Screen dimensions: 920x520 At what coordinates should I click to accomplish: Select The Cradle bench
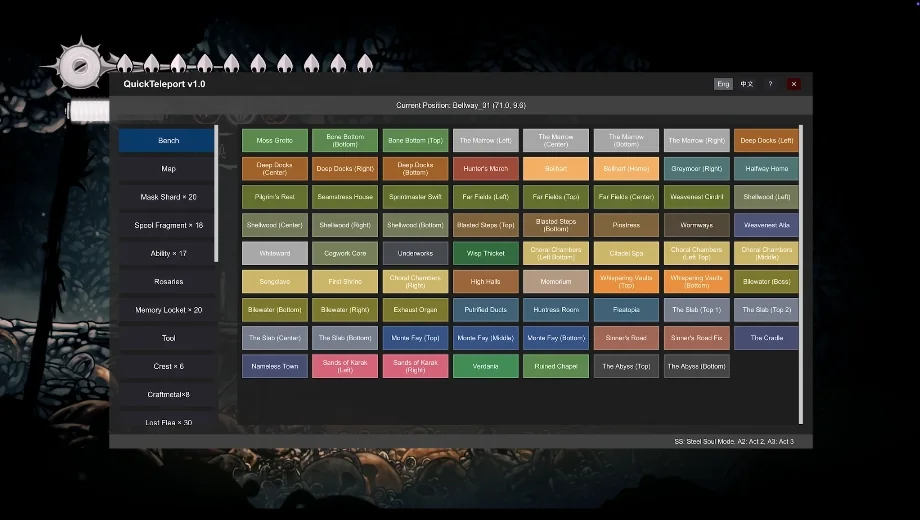click(x=766, y=338)
